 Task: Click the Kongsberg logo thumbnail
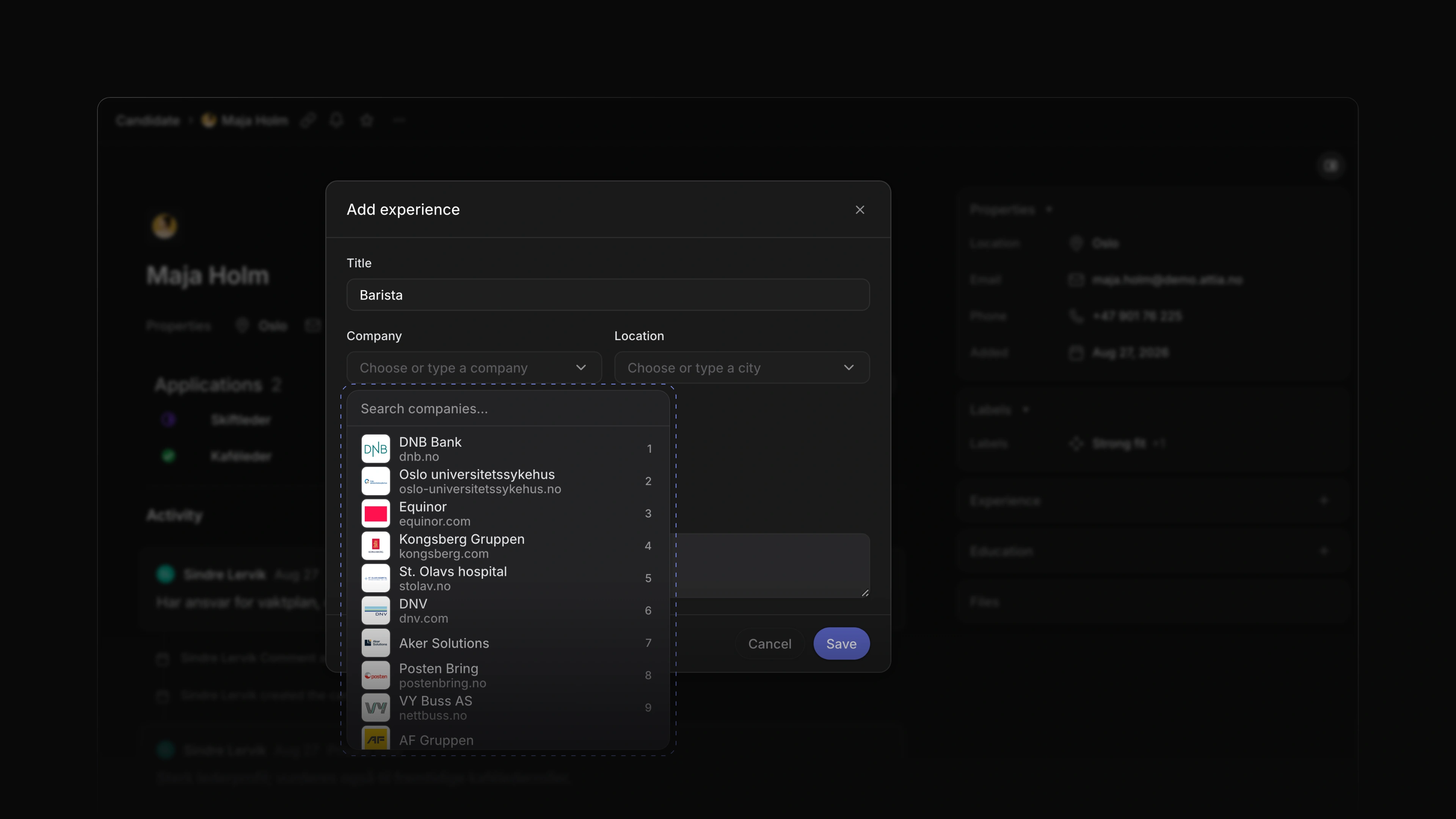tap(375, 546)
